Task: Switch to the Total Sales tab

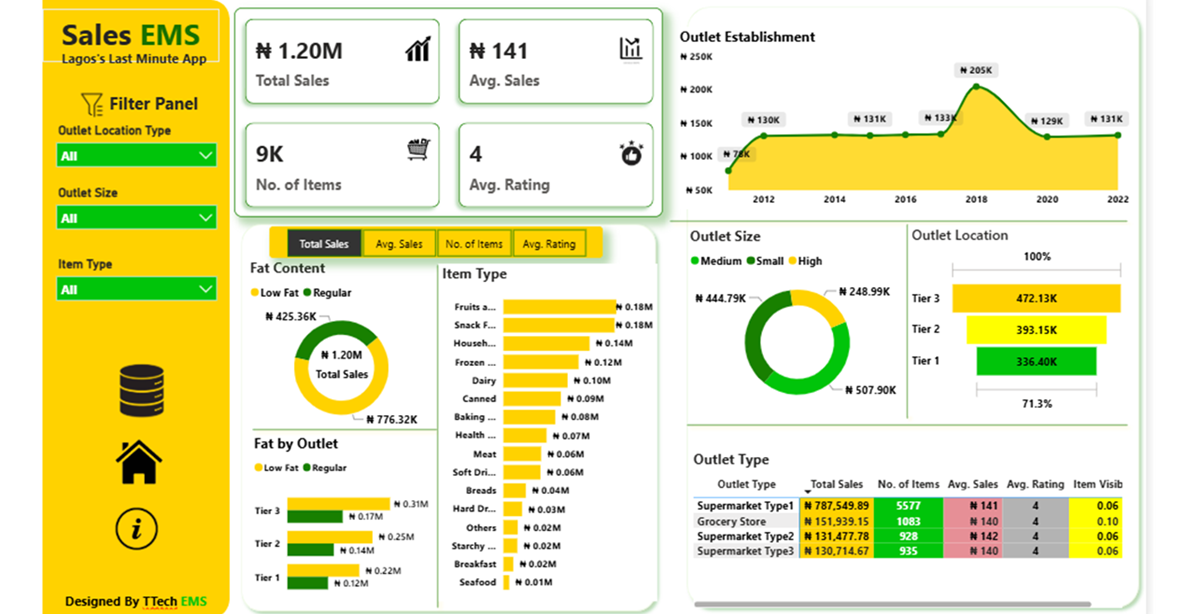Action: [x=324, y=244]
